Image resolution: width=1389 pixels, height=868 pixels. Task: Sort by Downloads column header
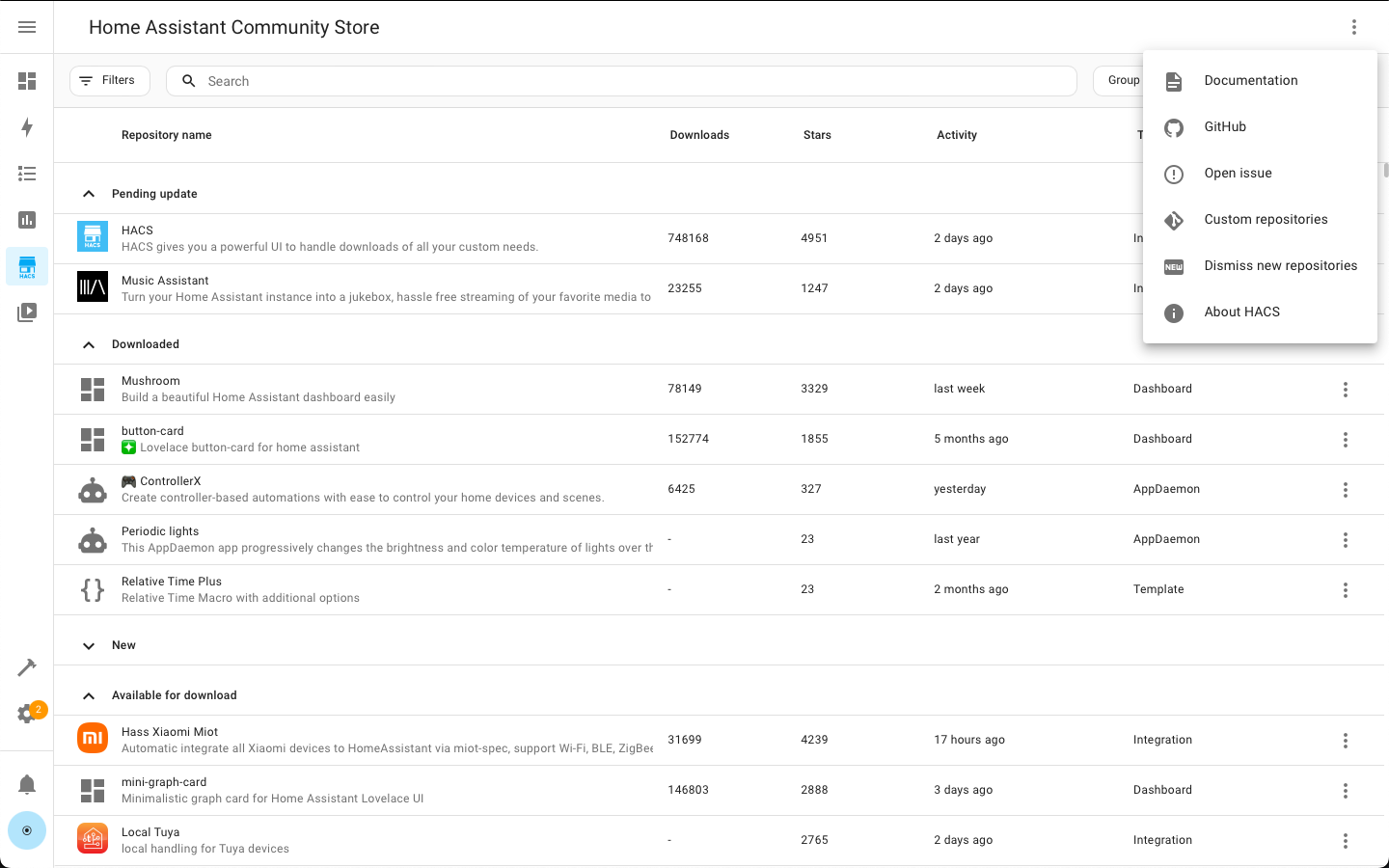pyautogui.click(x=699, y=135)
